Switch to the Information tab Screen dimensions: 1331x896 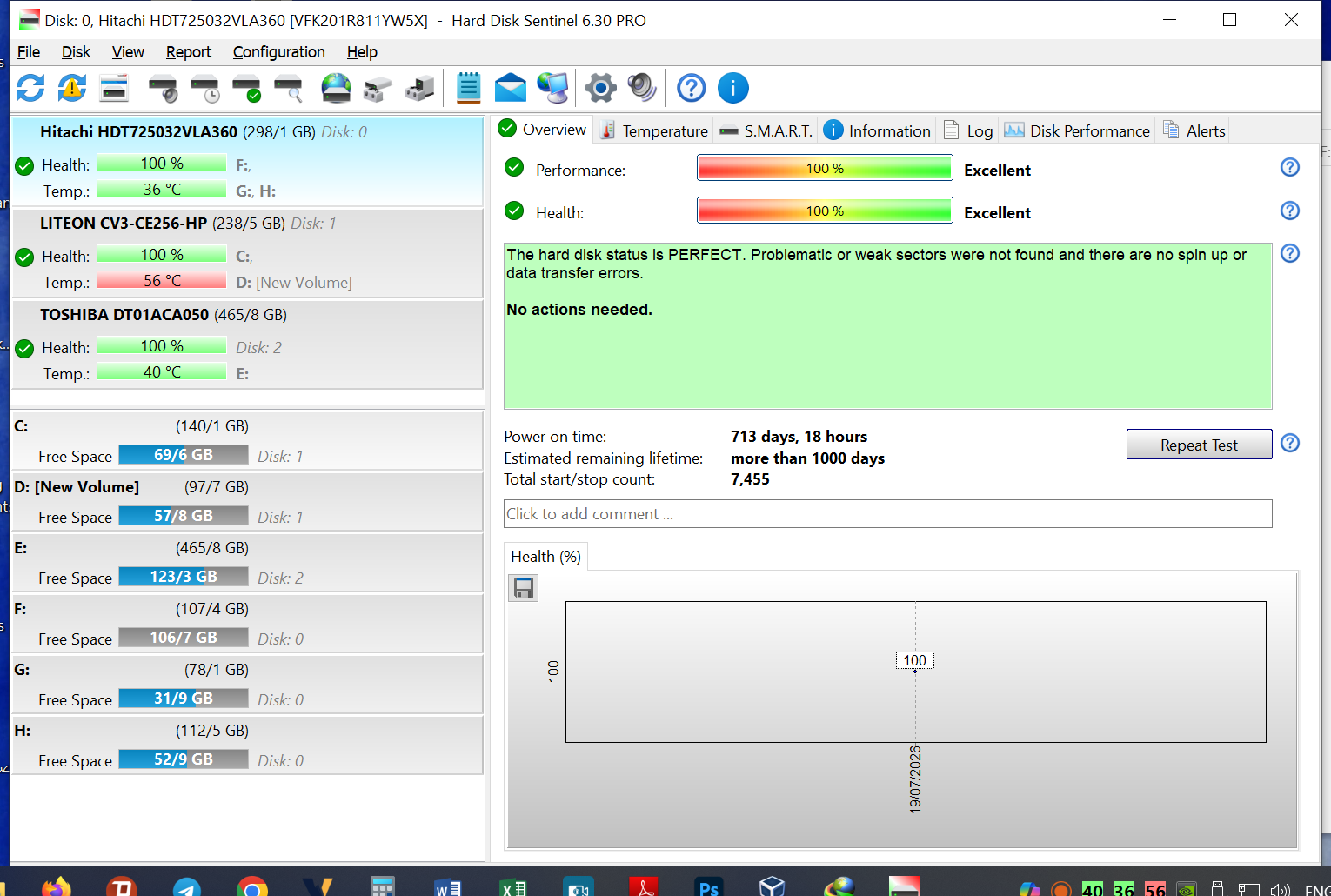[x=877, y=130]
